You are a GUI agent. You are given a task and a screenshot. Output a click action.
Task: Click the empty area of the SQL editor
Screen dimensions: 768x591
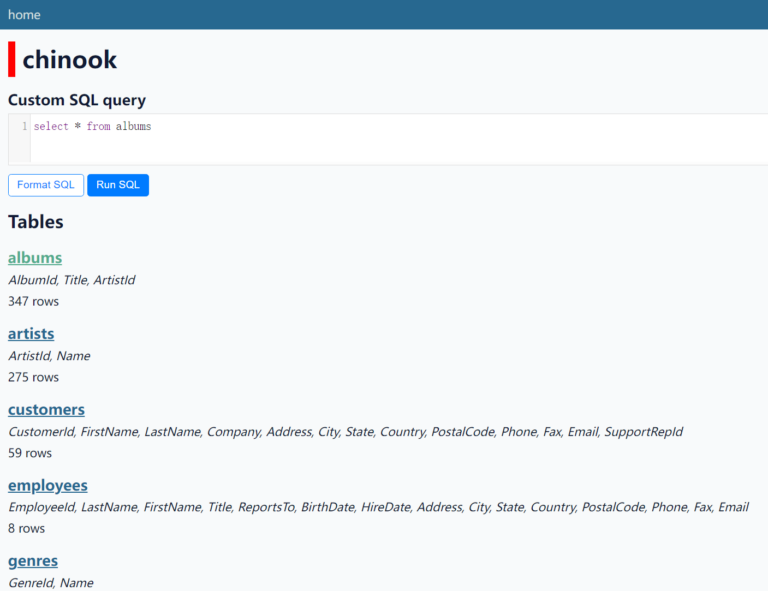point(450,145)
